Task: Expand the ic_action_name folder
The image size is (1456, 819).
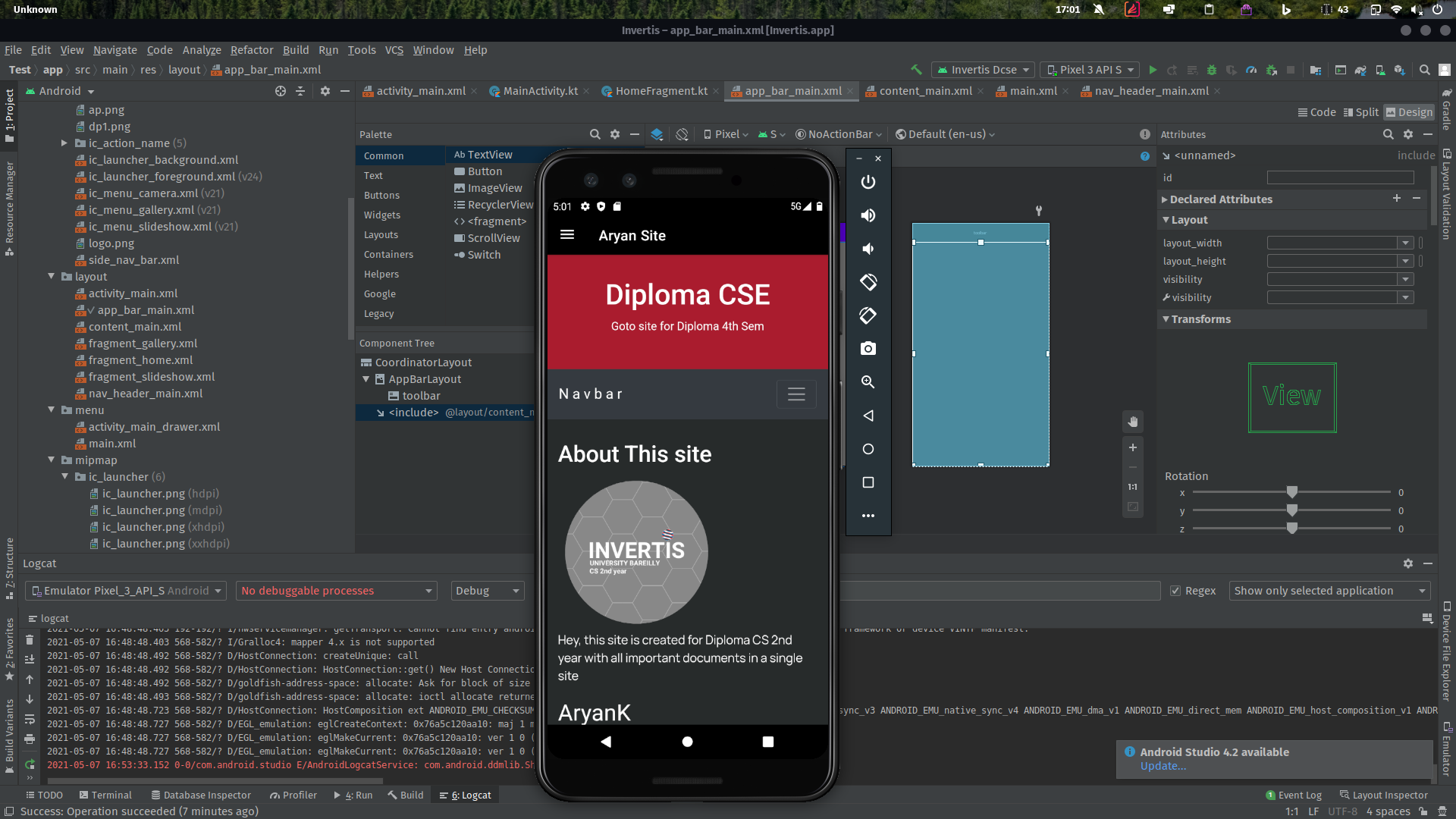Action: click(65, 143)
